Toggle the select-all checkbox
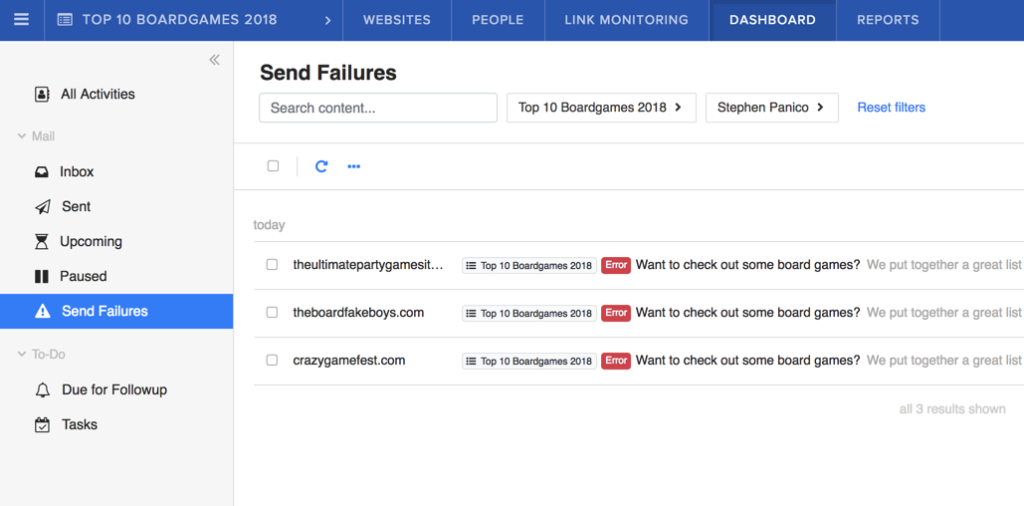Image resolution: width=1024 pixels, height=506 pixels. click(273, 166)
